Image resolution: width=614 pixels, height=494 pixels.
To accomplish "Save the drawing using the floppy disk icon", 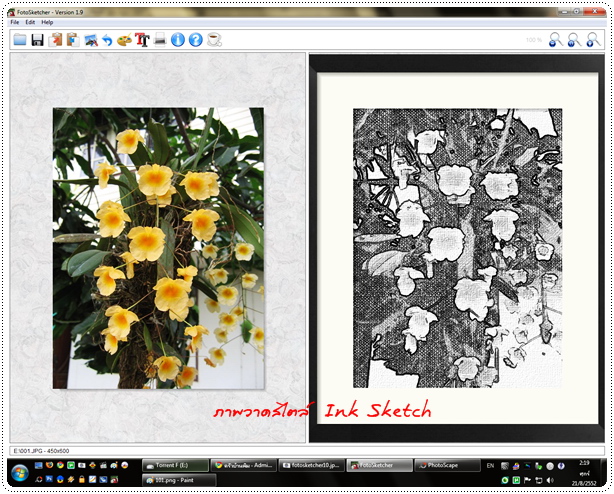I will coord(37,40).
